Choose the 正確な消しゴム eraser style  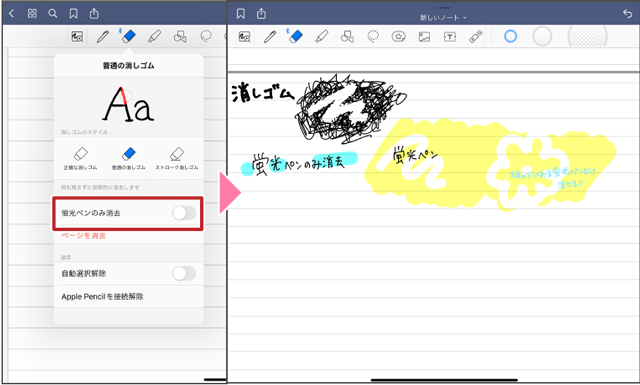click(x=80, y=158)
